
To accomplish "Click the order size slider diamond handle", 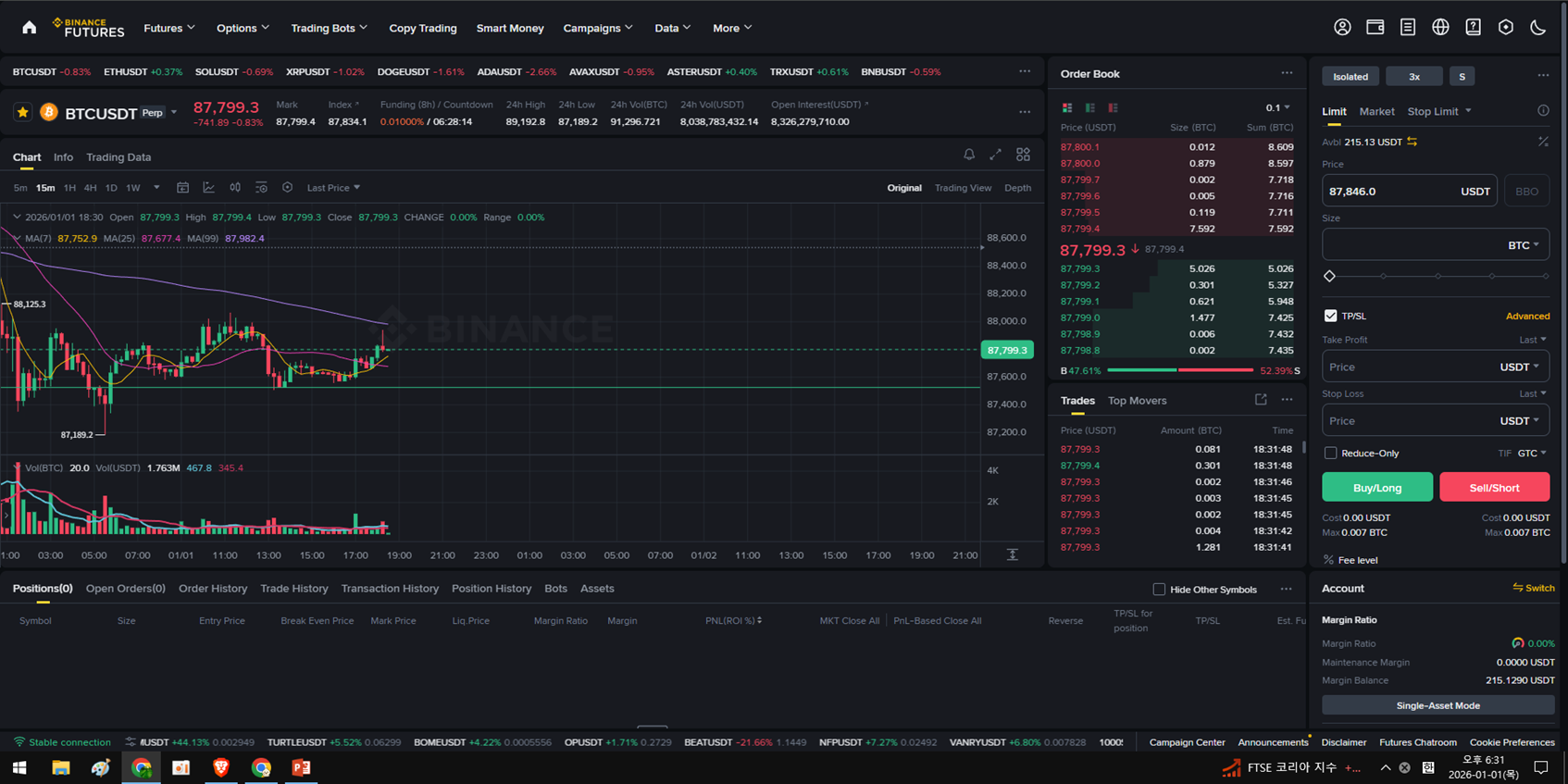I will coord(1330,276).
